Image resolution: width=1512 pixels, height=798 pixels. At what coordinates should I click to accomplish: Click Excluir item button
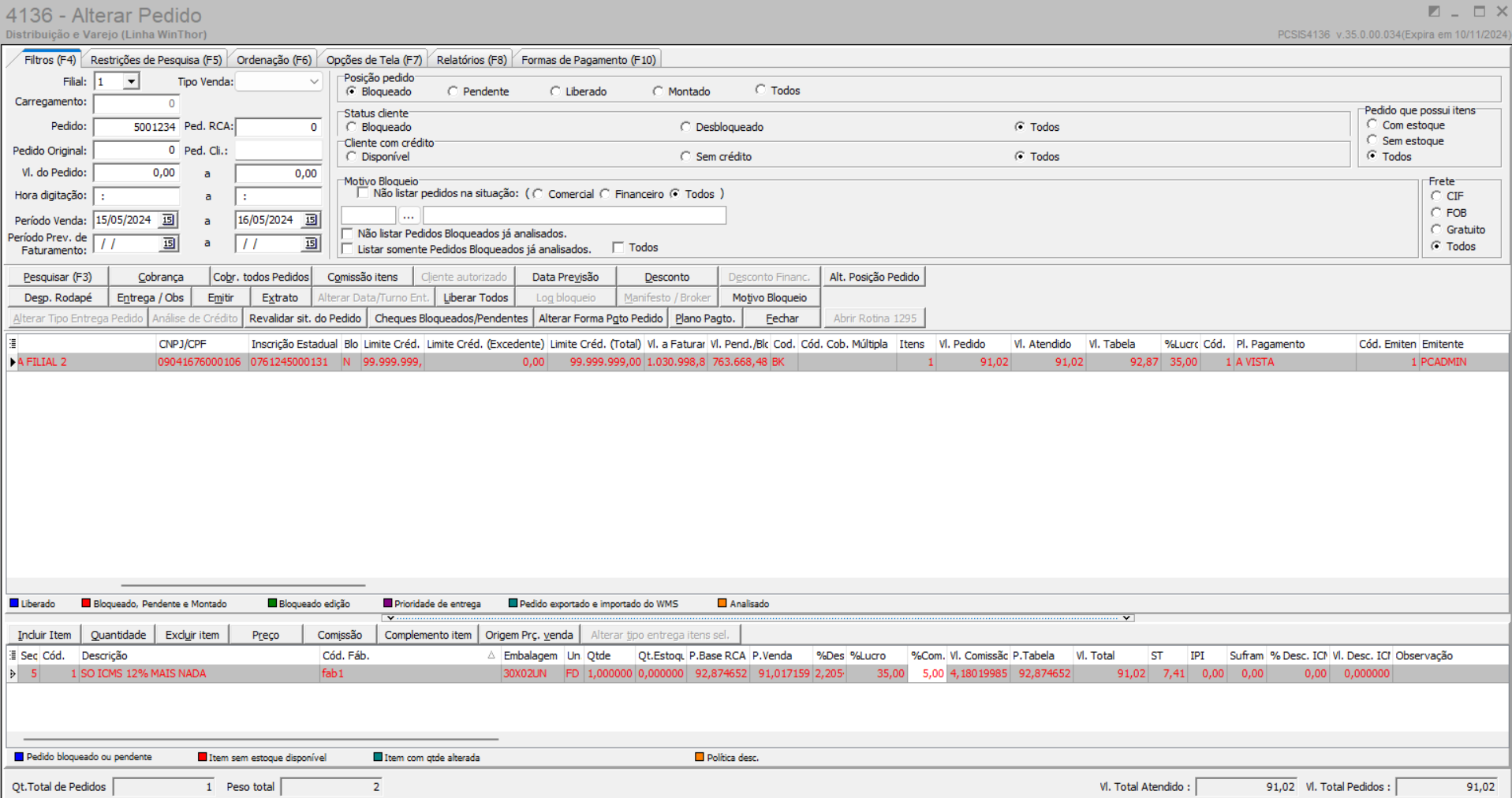coord(192,635)
